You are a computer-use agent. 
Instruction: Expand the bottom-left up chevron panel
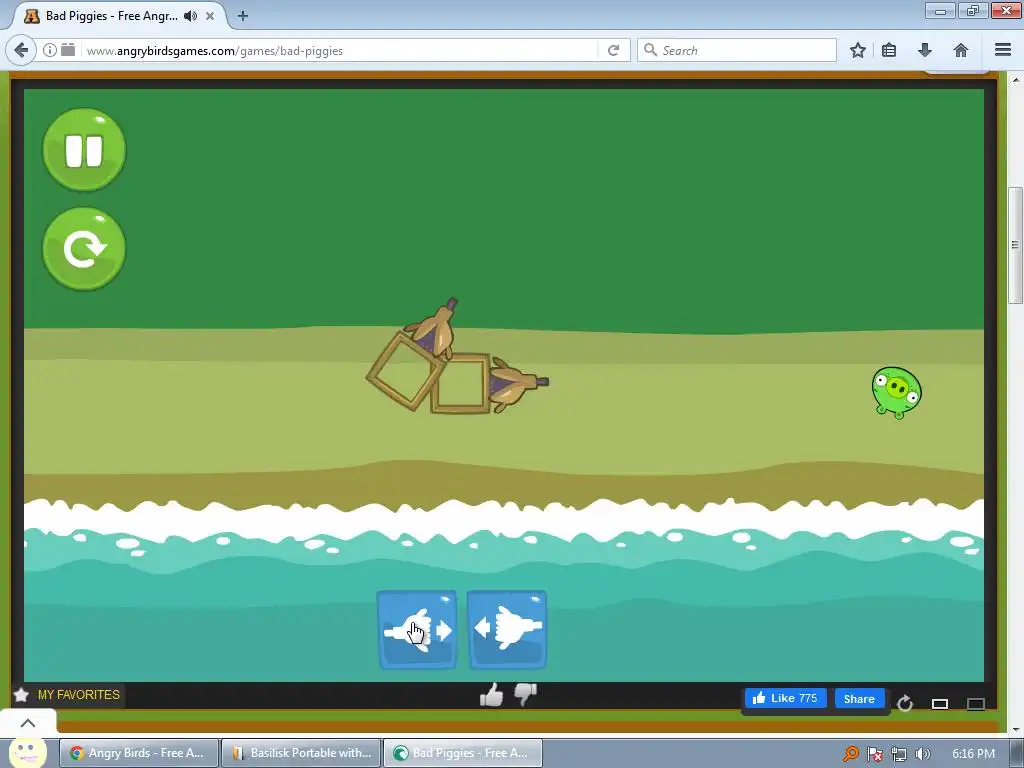[x=28, y=723]
